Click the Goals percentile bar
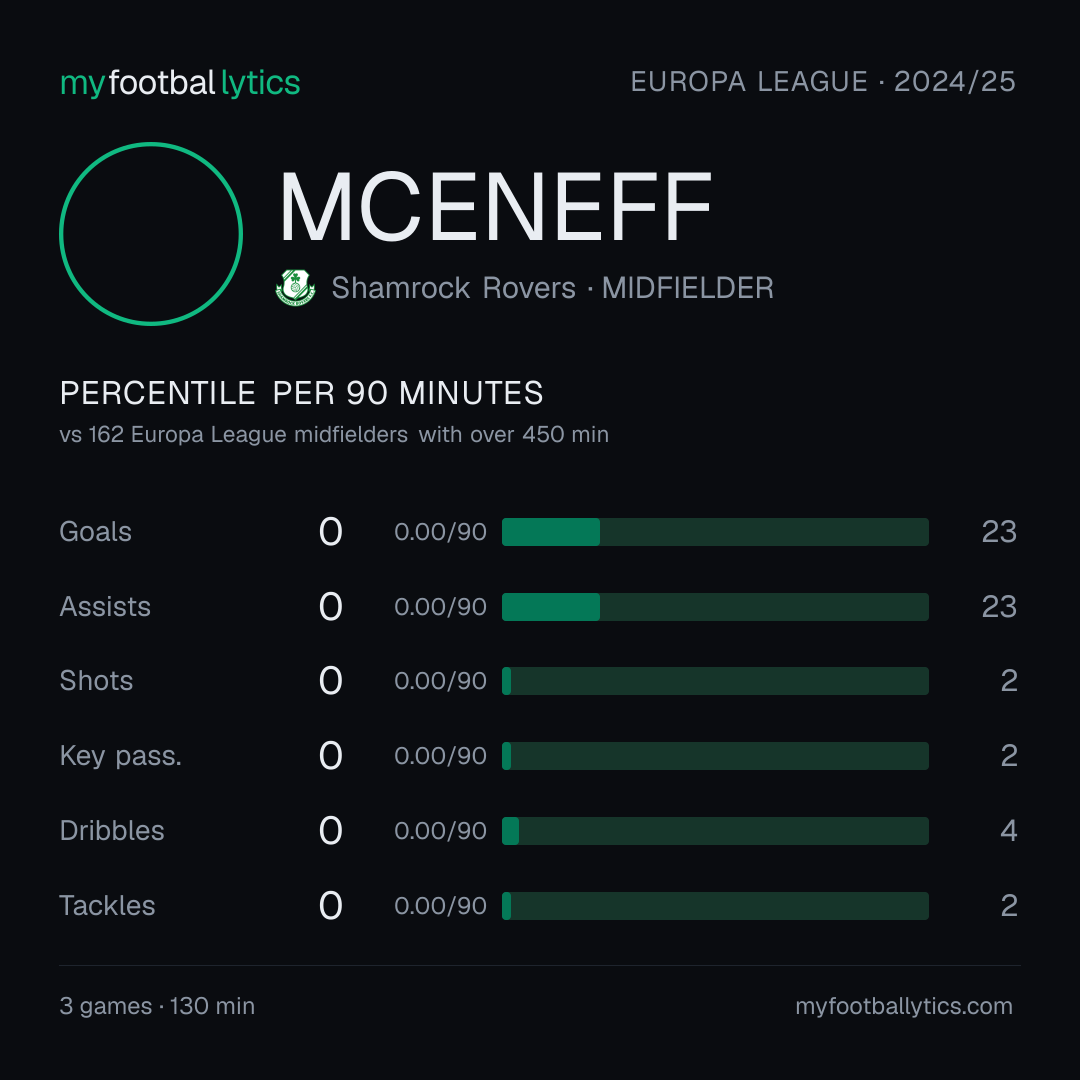The width and height of the screenshot is (1080, 1080). point(715,532)
